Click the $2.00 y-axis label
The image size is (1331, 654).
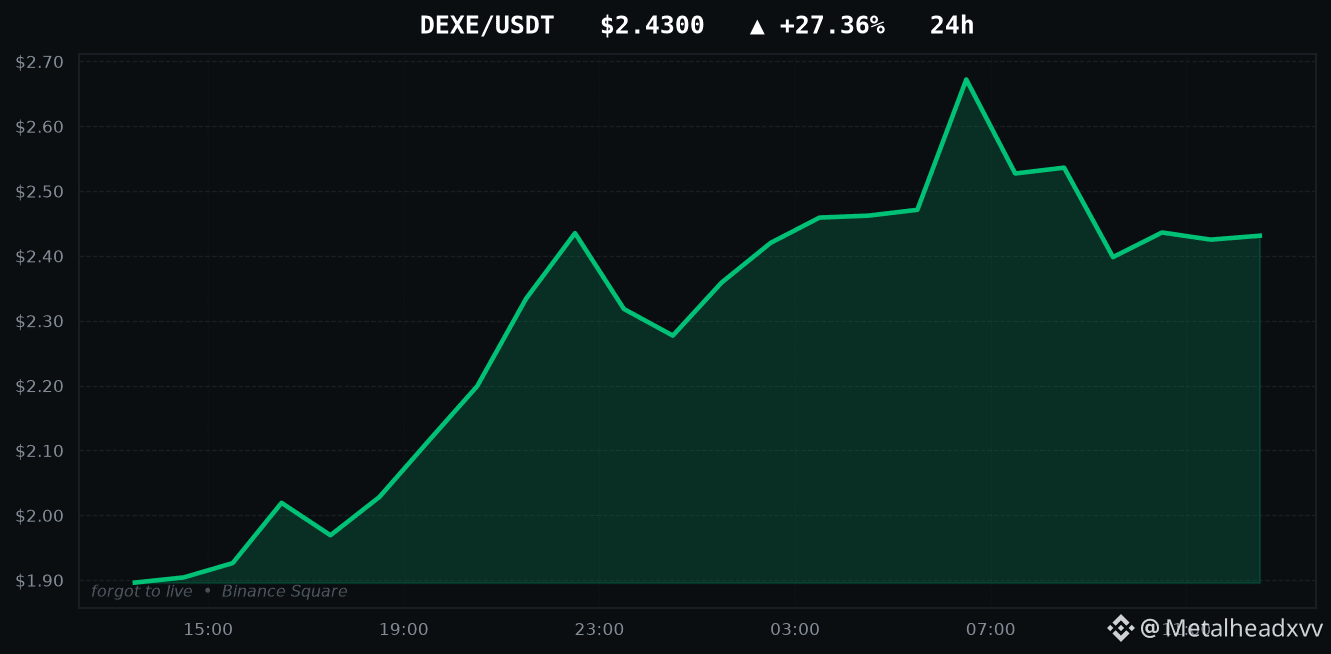(x=40, y=516)
